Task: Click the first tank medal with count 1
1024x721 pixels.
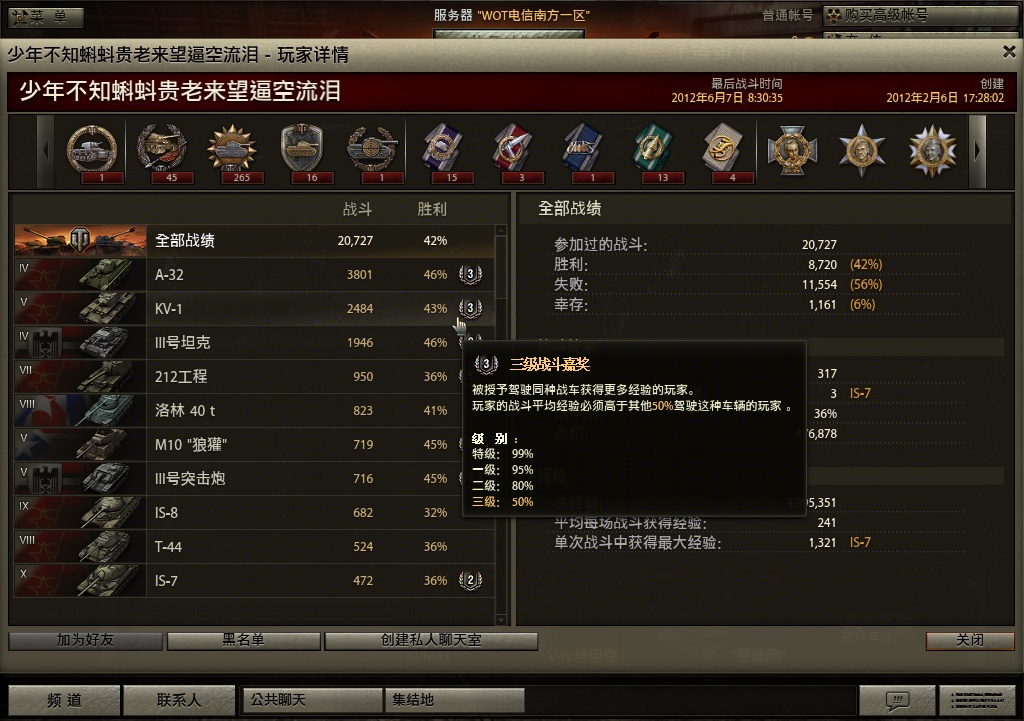Action: (92, 152)
